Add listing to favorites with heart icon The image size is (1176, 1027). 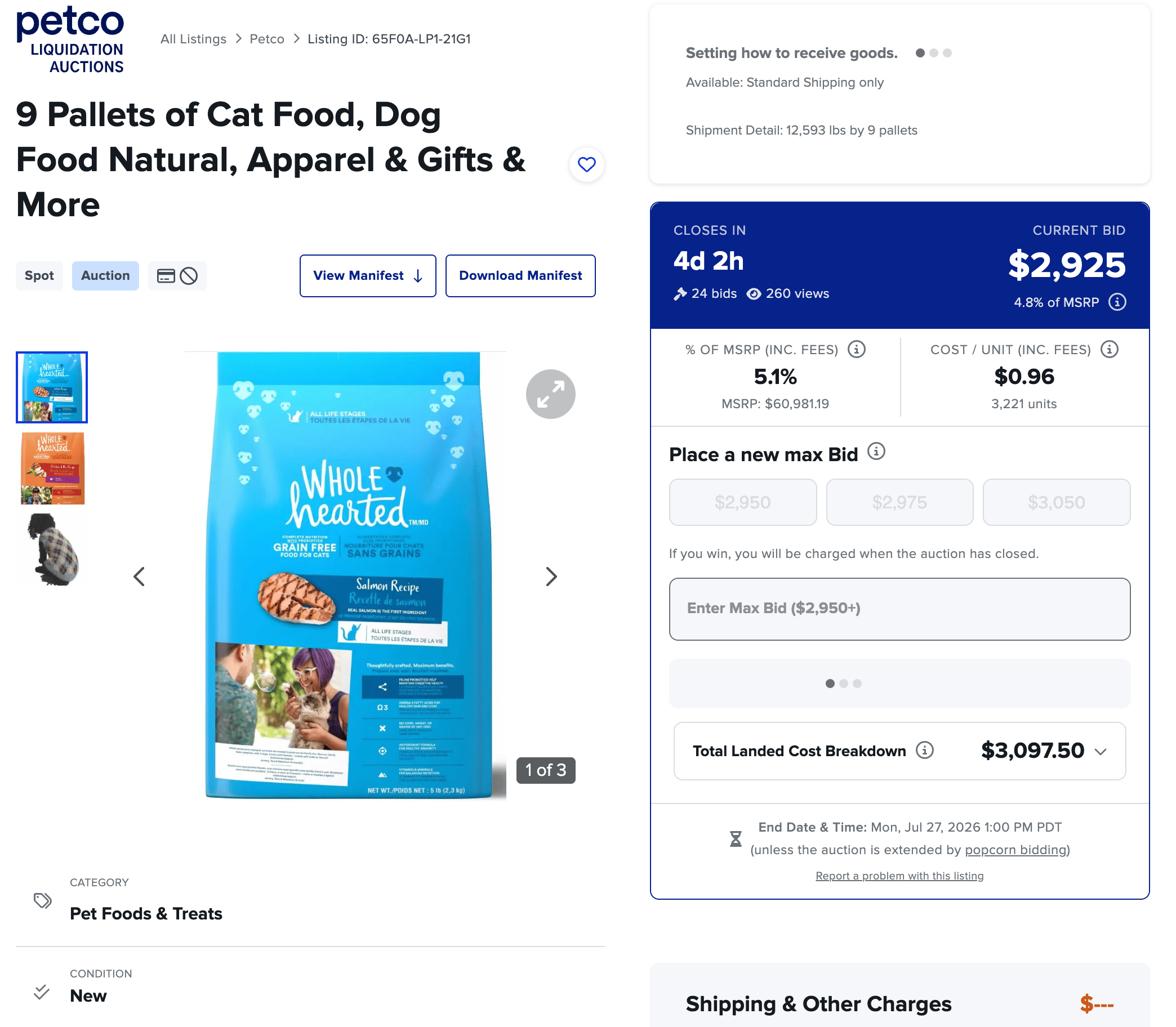point(586,164)
